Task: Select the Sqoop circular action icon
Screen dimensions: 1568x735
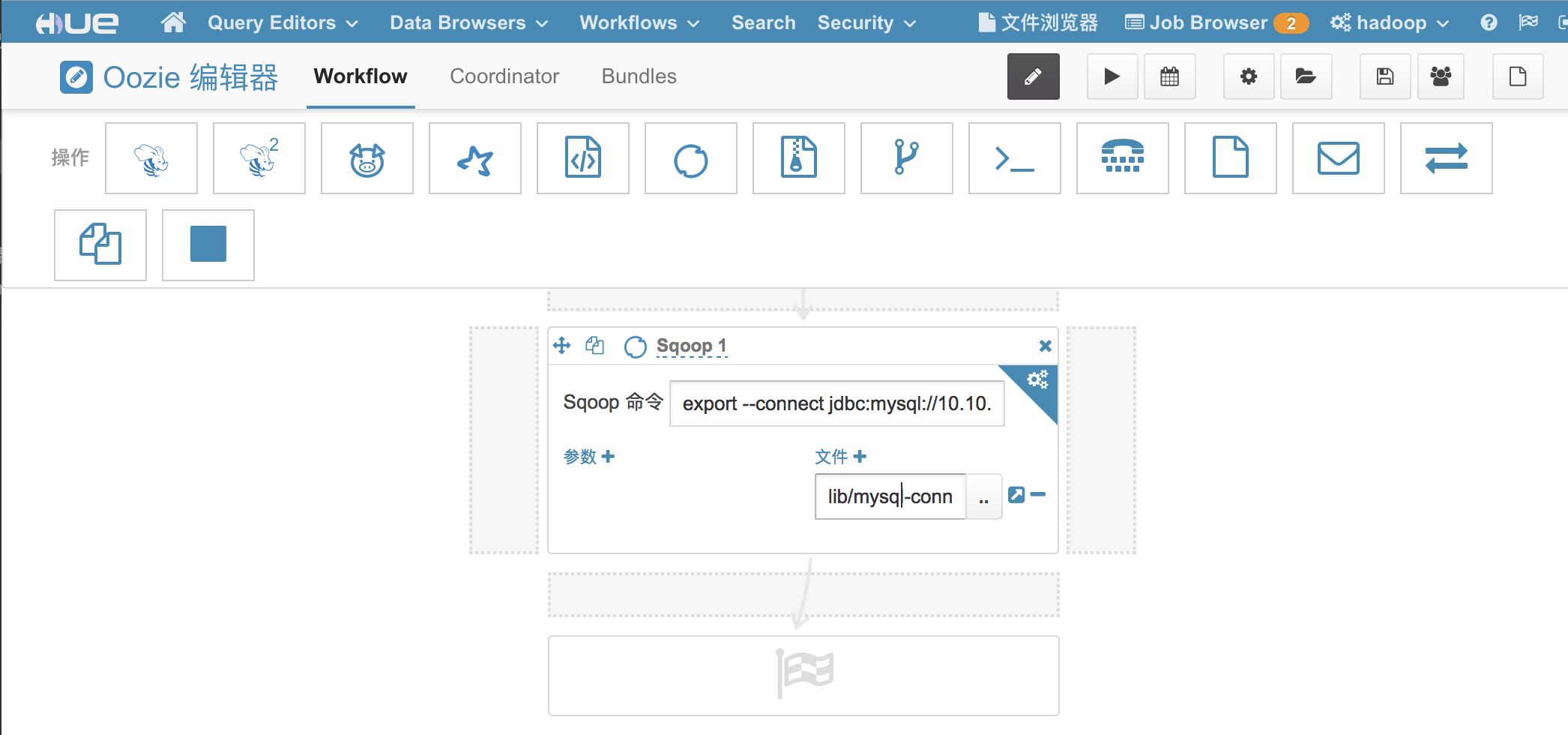Action: click(690, 158)
